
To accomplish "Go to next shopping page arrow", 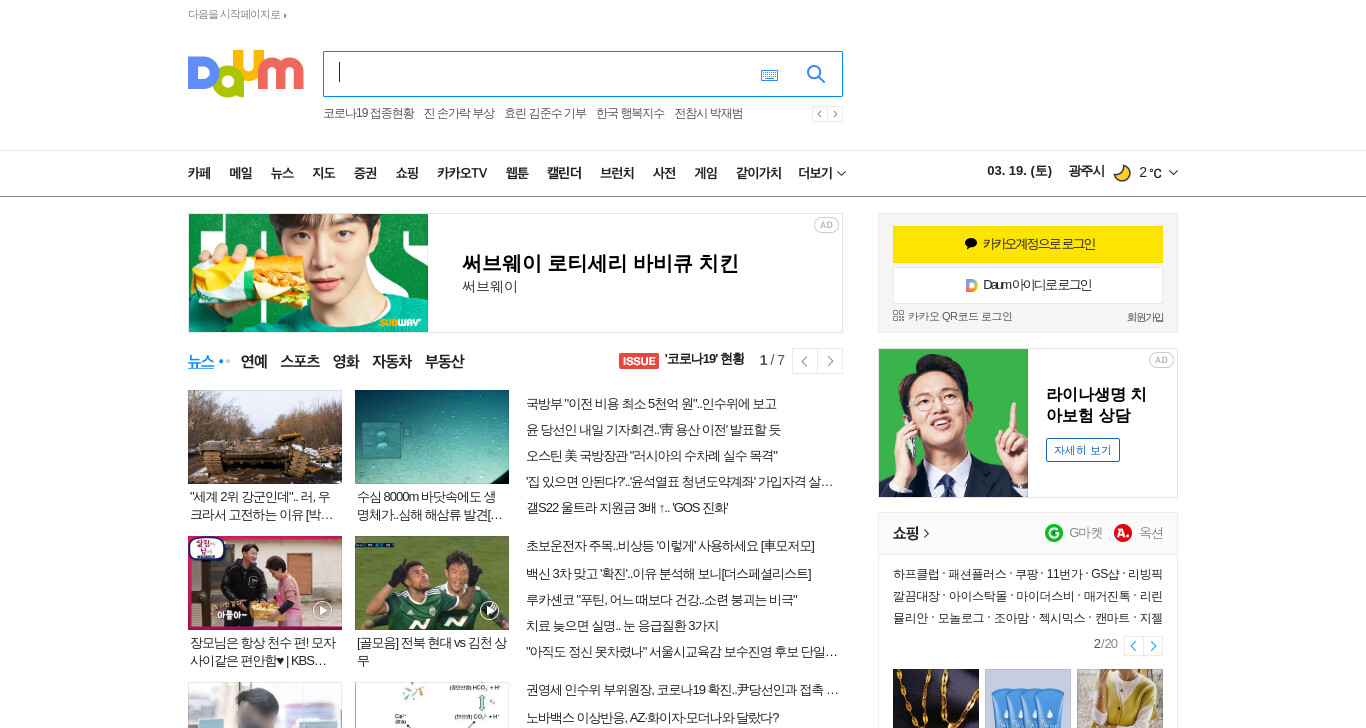I will 1153,646.
